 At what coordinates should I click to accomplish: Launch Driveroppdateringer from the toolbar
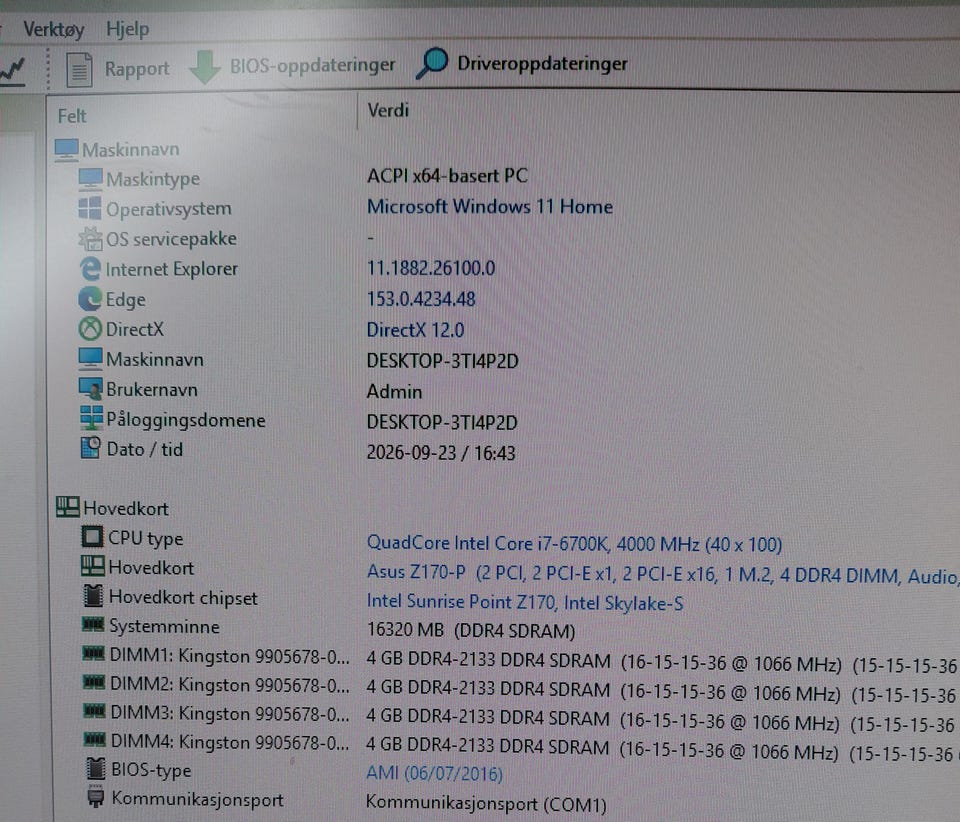[x=522, y=64]
